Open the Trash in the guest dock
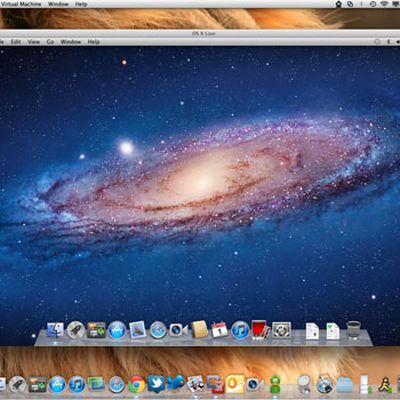Screen dimensions: 400x400 353,330
